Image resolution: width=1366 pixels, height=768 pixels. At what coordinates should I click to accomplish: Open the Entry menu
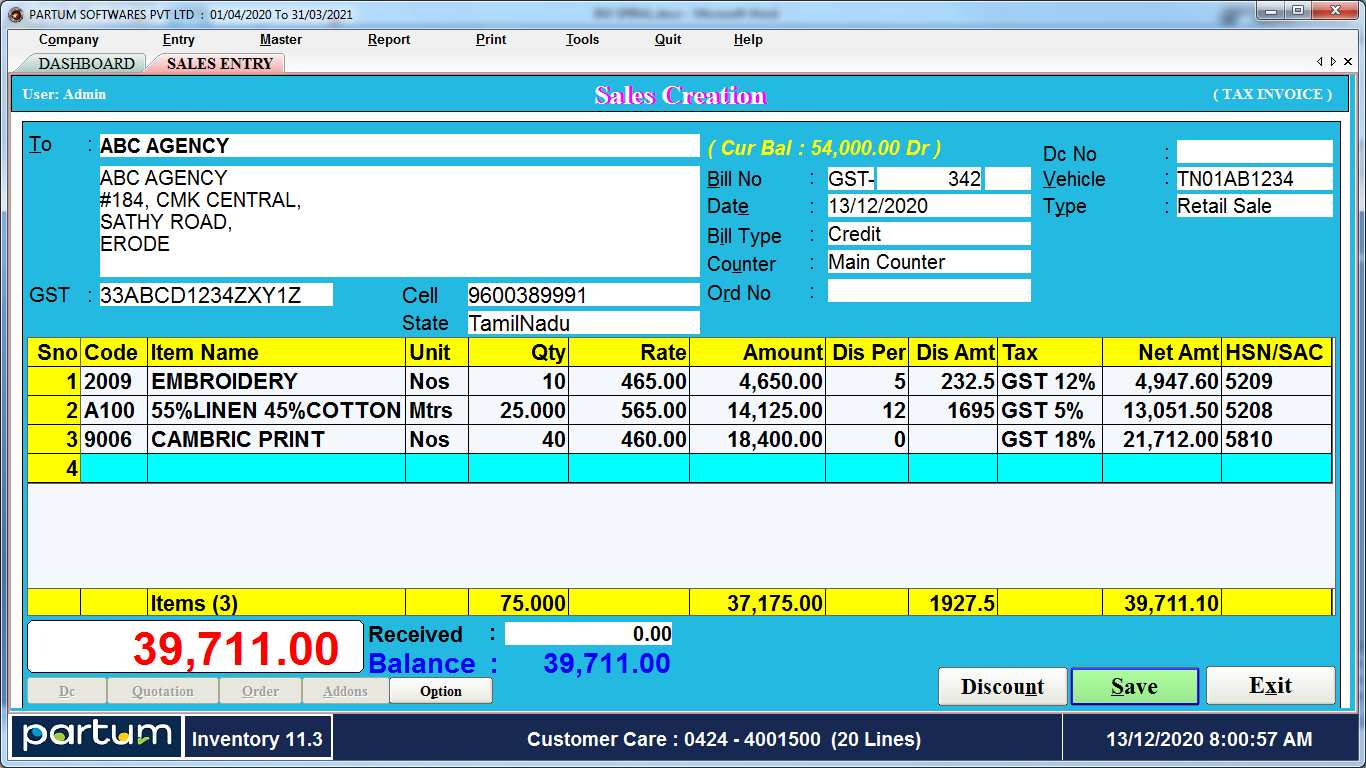(x=178, y=40)
